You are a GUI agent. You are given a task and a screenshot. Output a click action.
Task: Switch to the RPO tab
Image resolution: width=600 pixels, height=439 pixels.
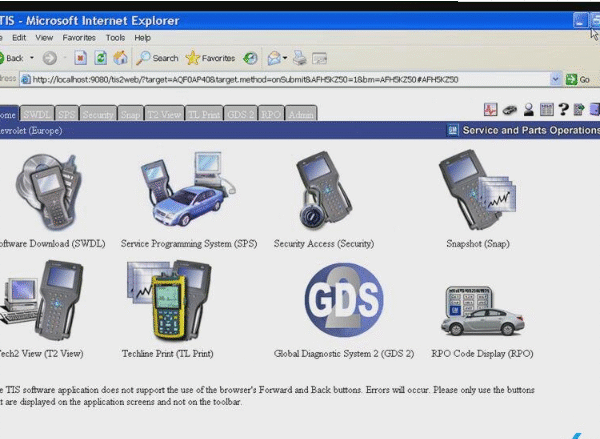[x=271, y=114]
